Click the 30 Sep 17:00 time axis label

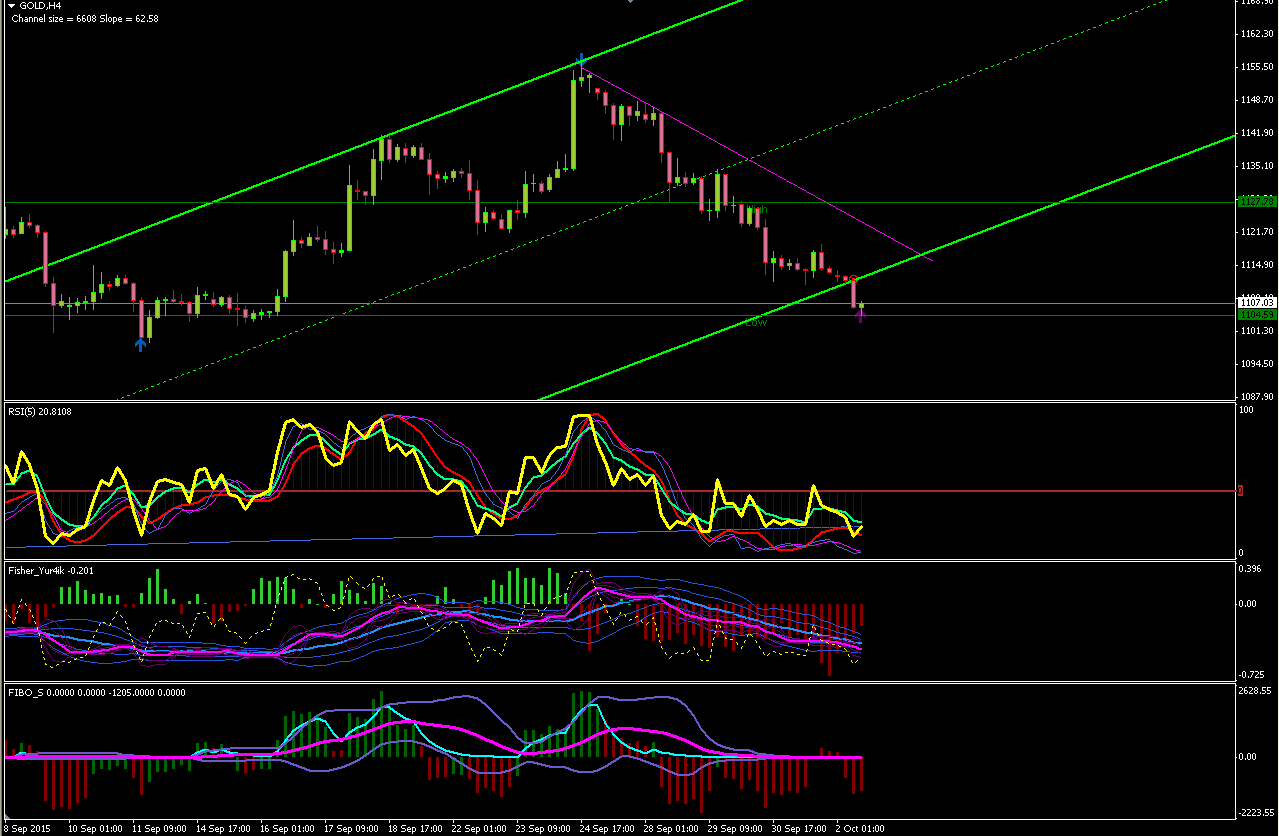(800, 829)
